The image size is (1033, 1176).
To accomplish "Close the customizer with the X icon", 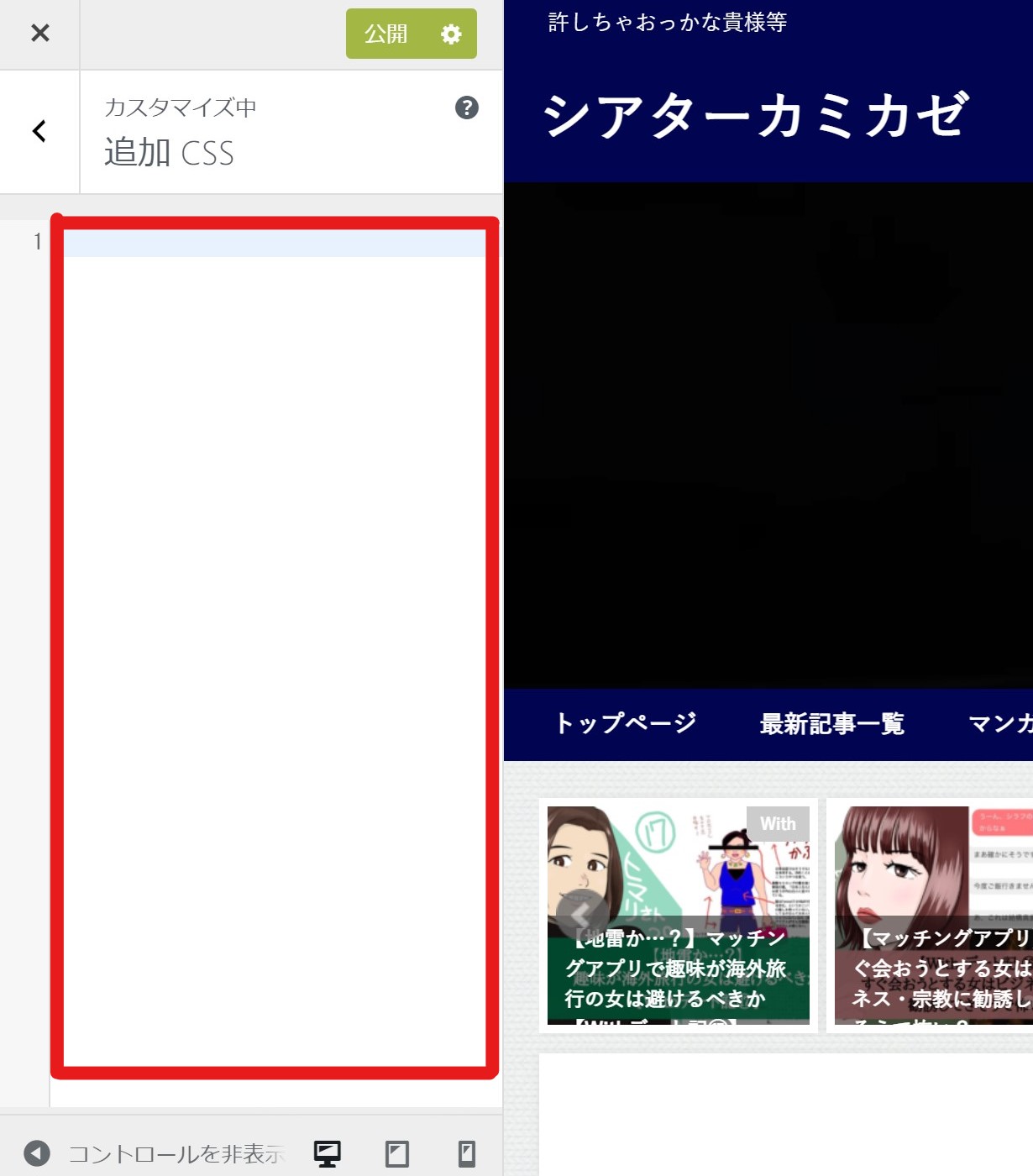I will 39,34.
